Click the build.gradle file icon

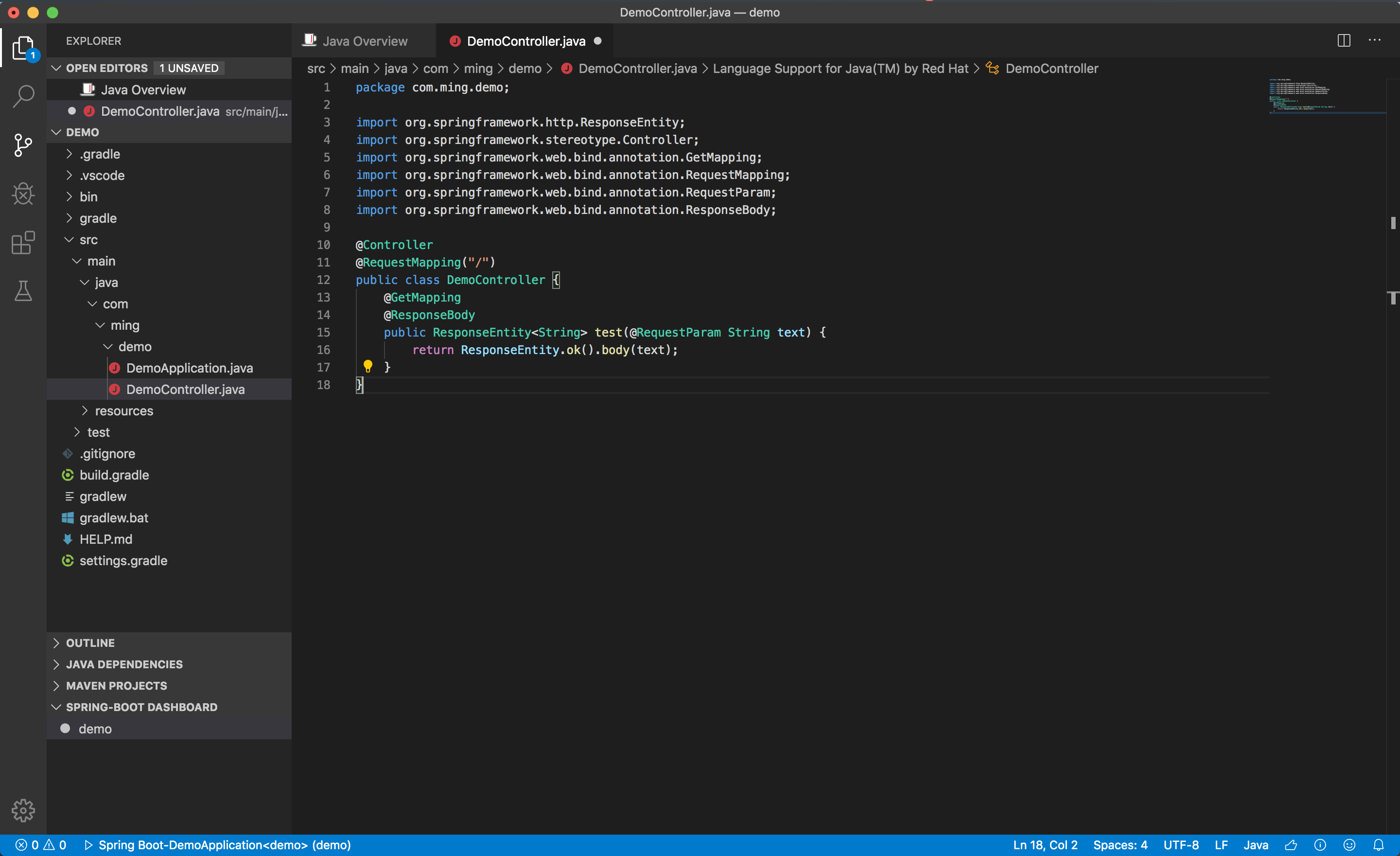[x=68, y=475]
